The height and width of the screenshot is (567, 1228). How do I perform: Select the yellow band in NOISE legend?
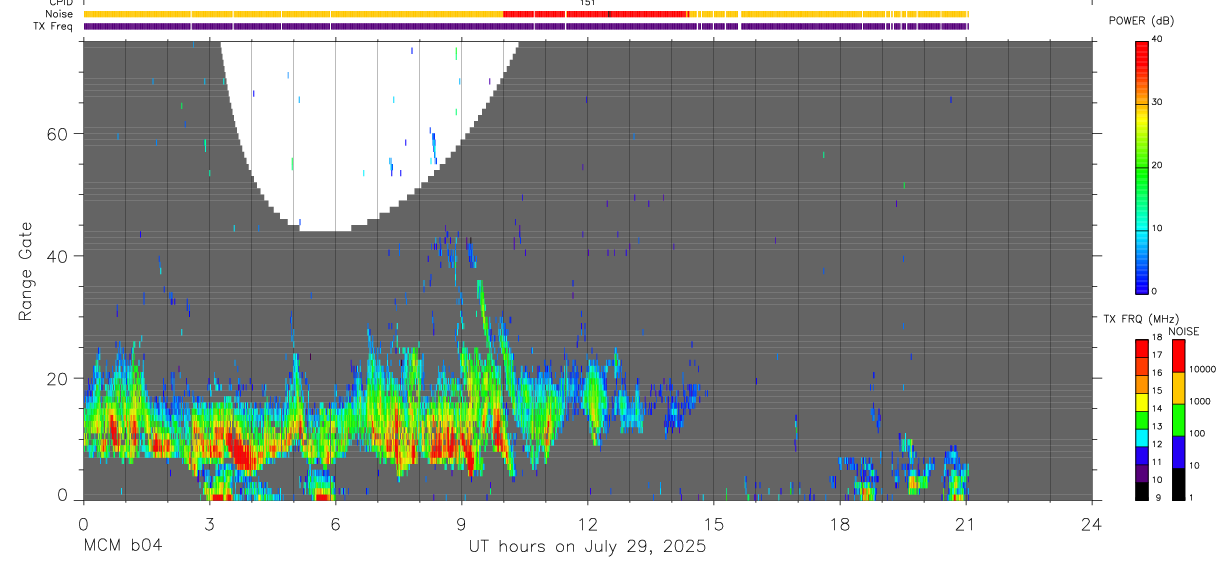pos(1178,388)
